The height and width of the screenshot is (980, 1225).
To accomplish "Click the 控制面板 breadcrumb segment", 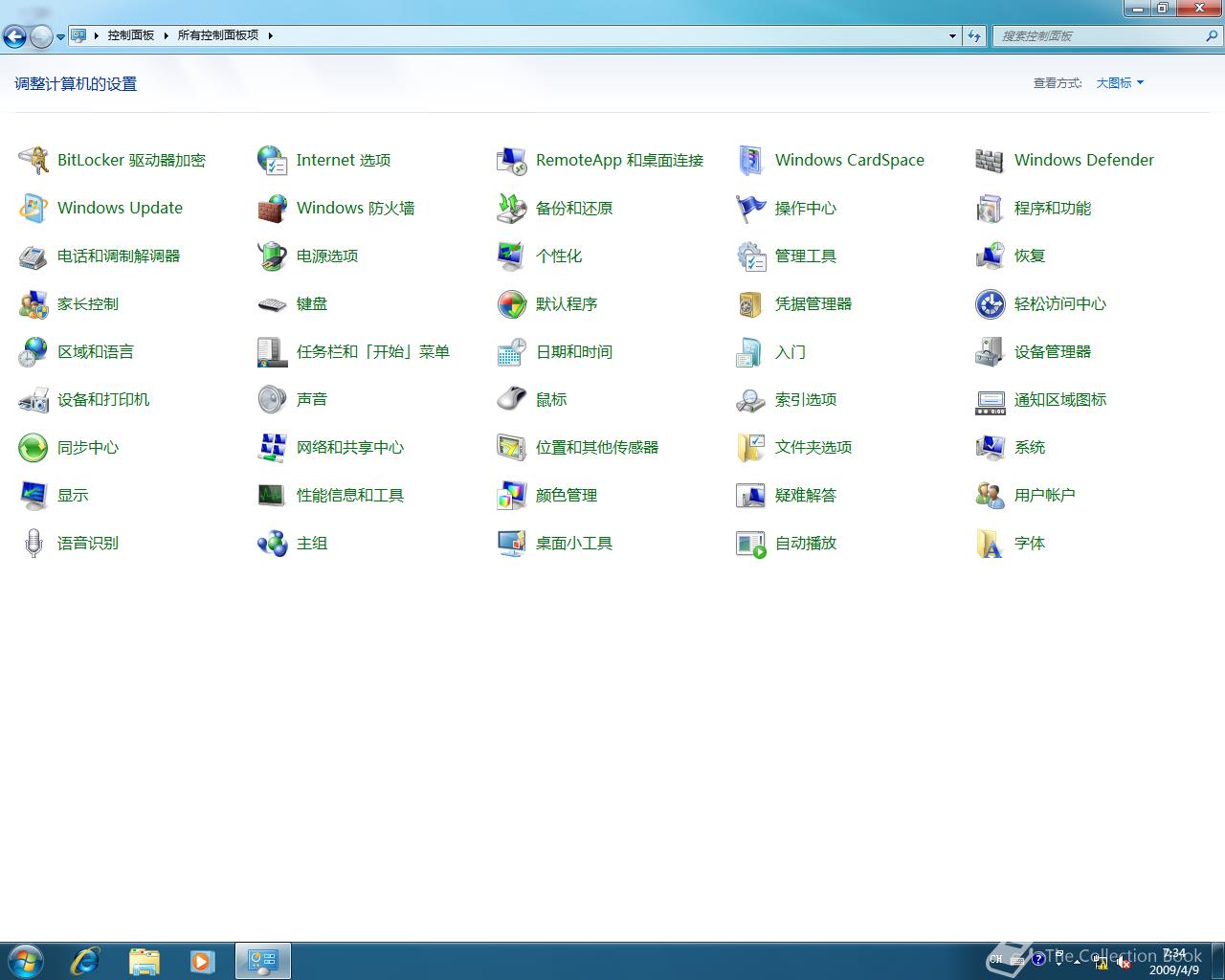I will [x=131, y=35].
